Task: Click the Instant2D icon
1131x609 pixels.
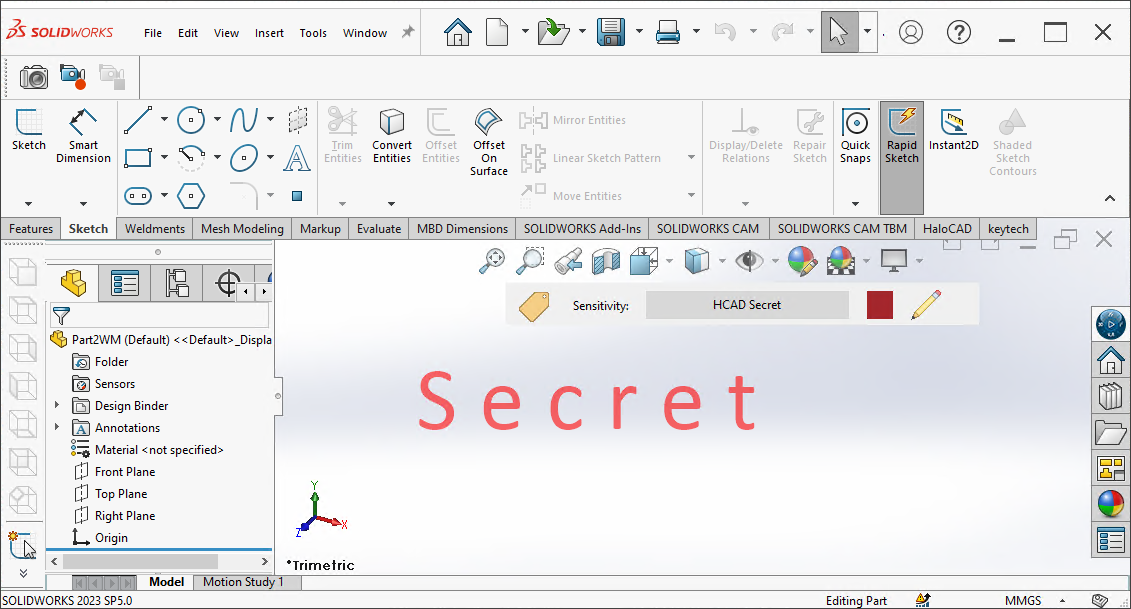Action: (x=953, y=131)
